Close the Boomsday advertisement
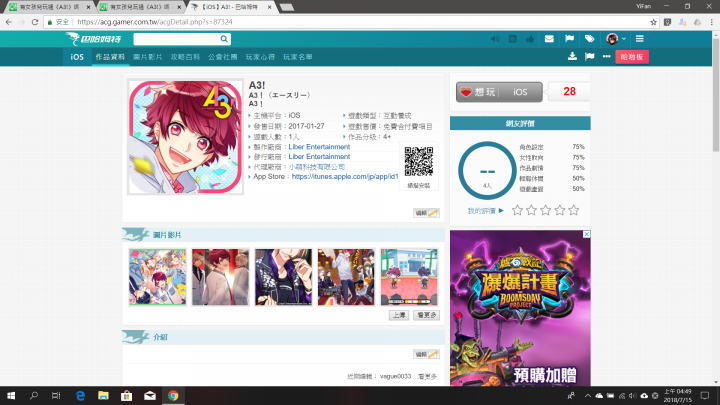The width and height of the screenshot is (720, 405). [x=586, y=234]
